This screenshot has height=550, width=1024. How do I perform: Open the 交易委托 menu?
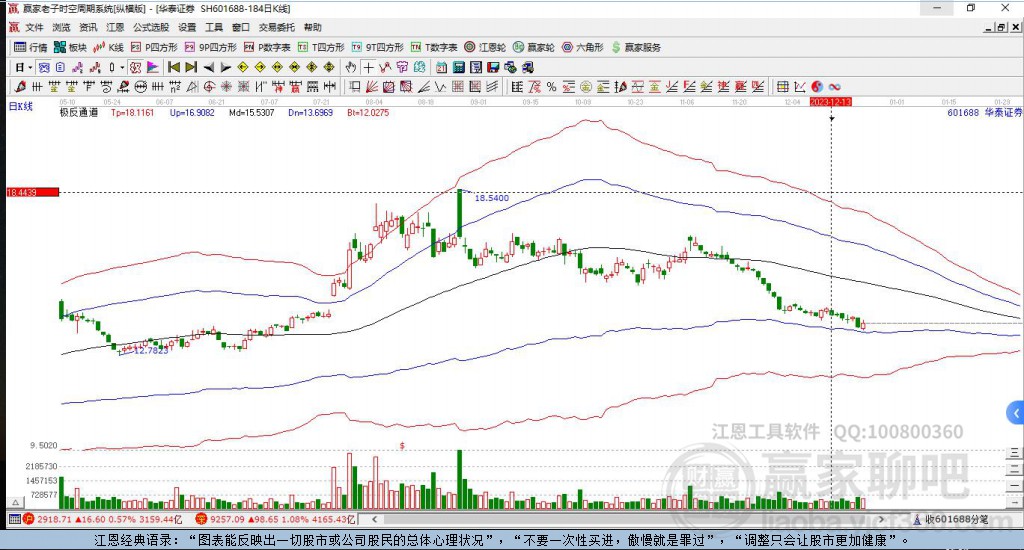[x=277, y=27]
